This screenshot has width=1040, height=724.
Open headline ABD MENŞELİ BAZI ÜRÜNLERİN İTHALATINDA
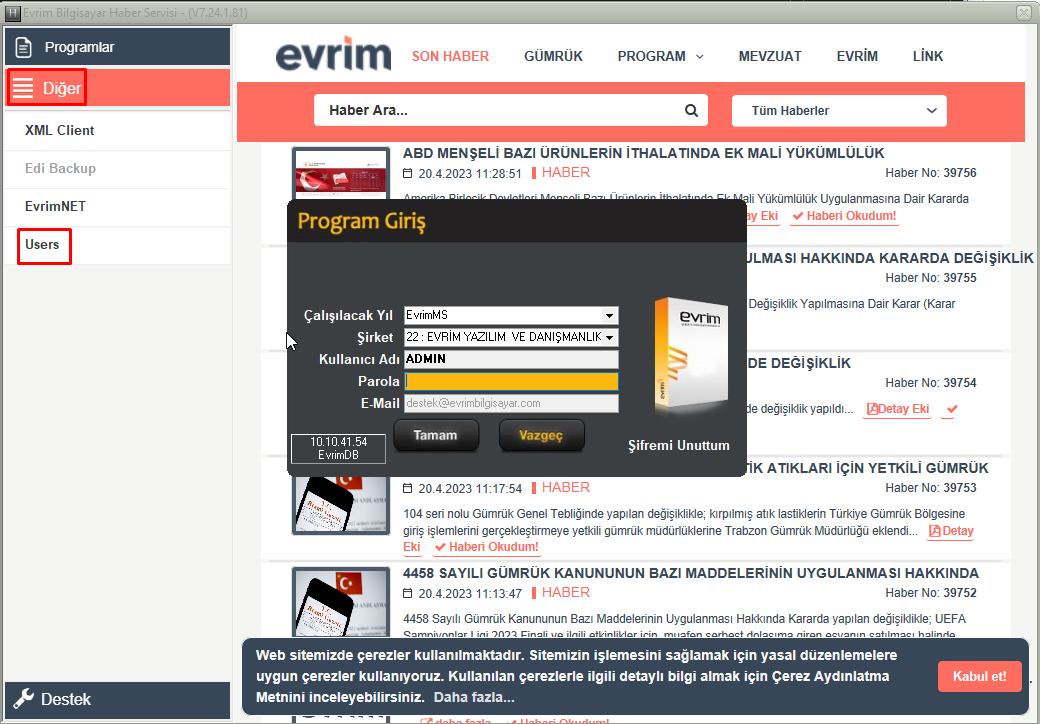tap(643, 153)
